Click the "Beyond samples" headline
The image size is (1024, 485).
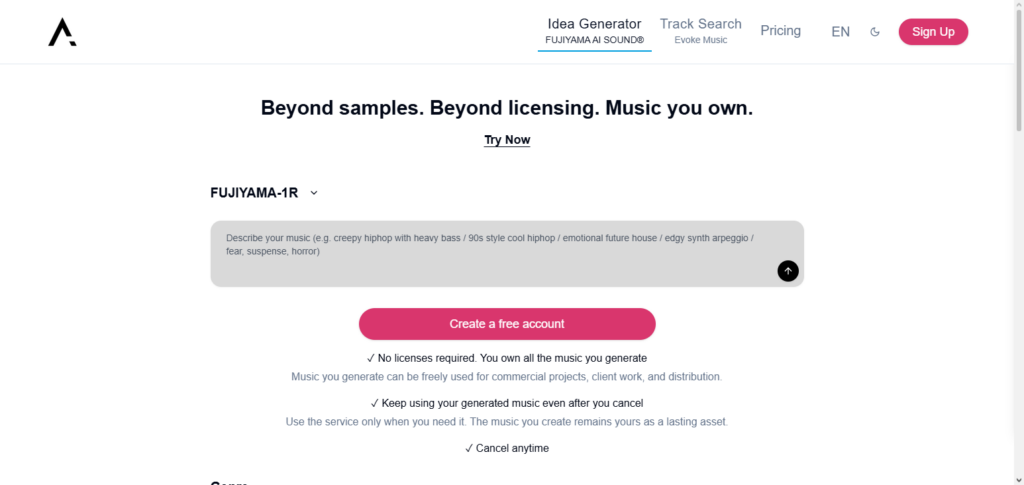point(507,108)
